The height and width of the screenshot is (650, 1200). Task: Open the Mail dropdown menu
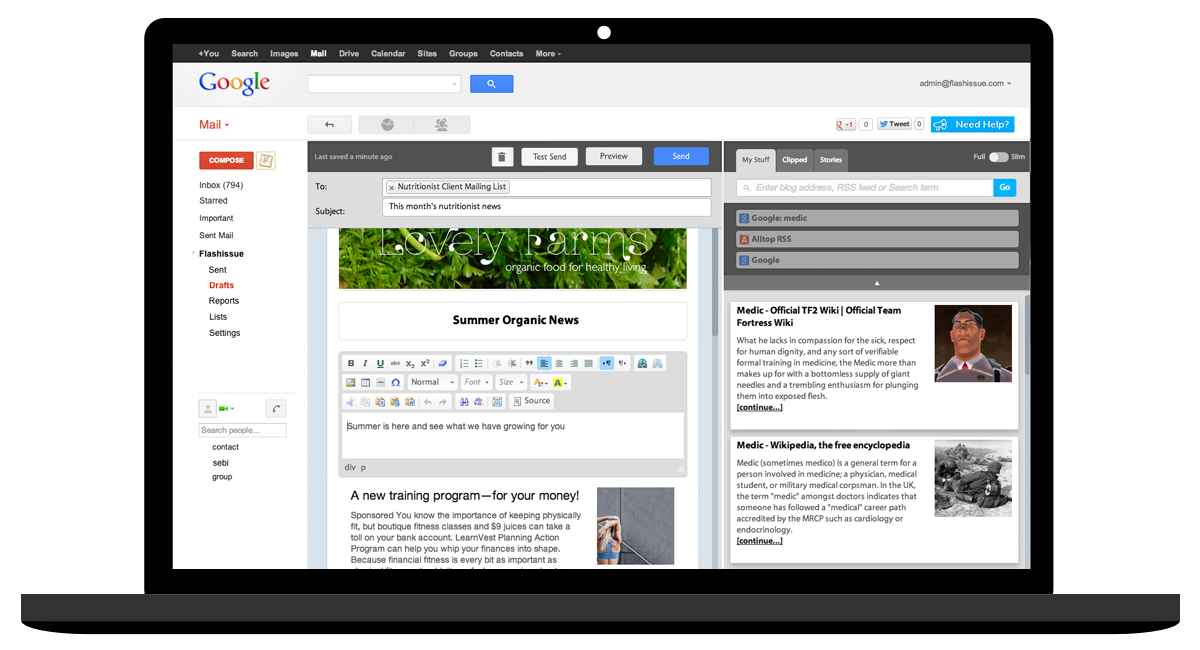coord(214,125)
